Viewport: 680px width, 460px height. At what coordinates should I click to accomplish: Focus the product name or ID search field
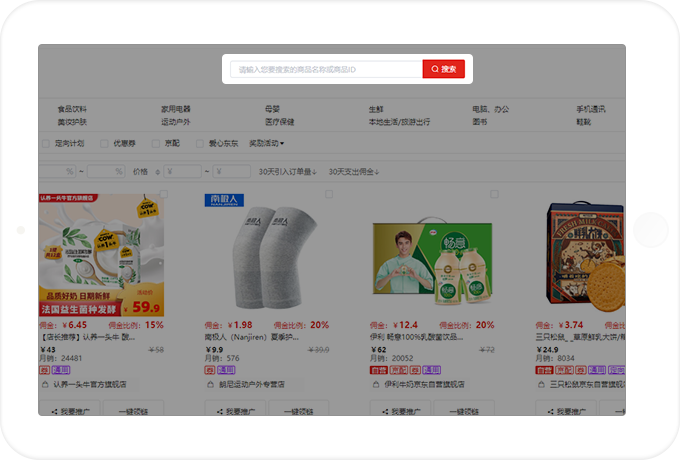325,69
